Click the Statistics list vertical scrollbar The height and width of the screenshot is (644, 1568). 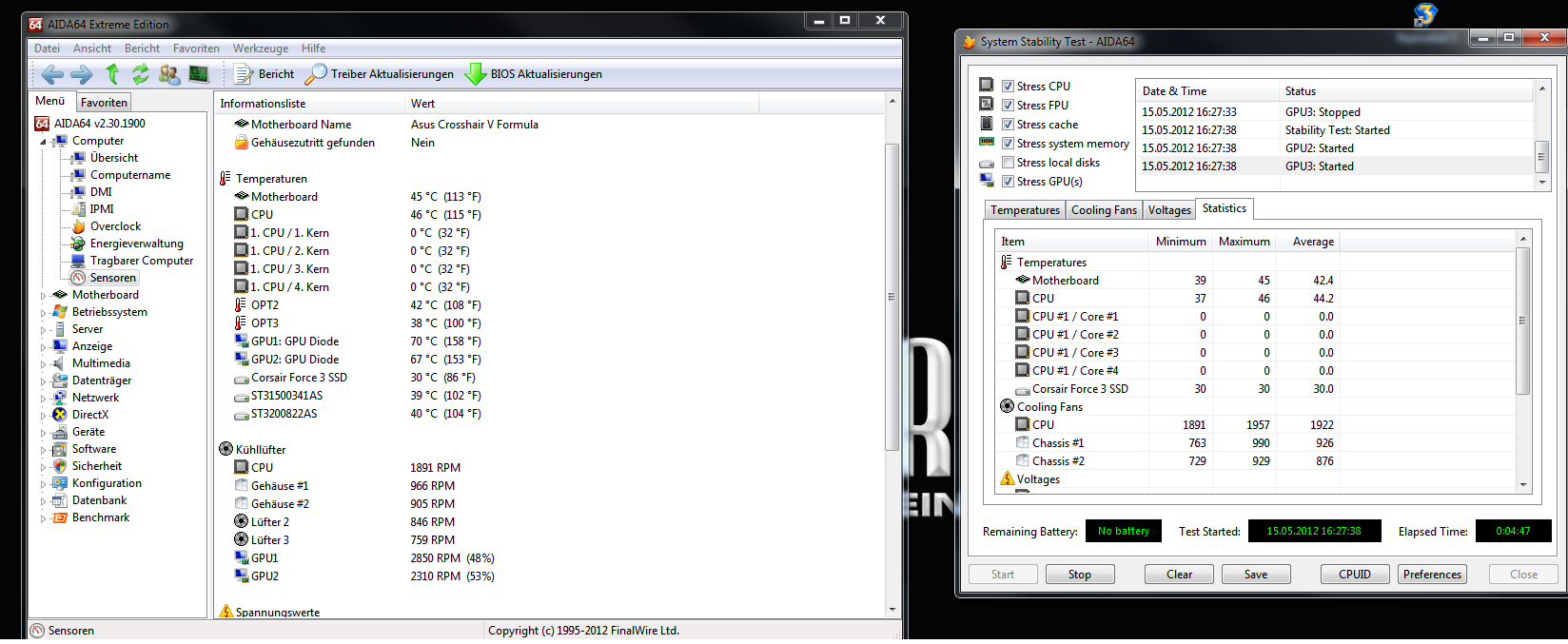[x=1522, y=361]
